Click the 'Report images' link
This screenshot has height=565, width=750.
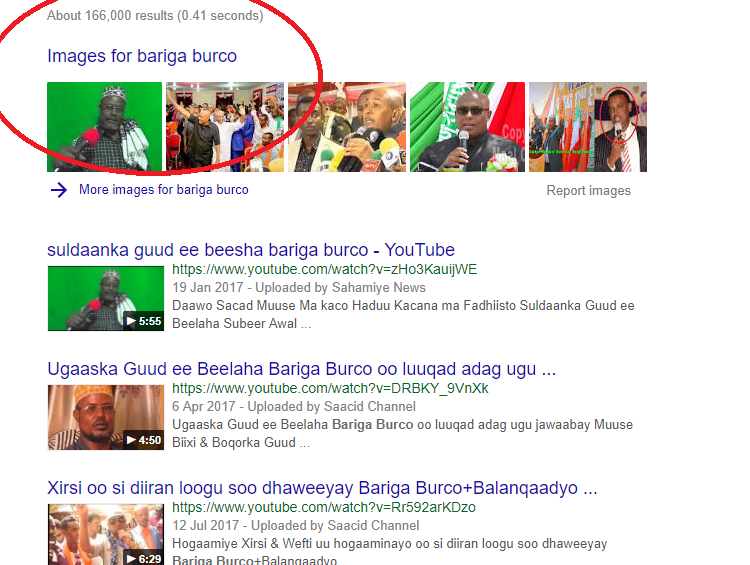(x=588, y=190)
